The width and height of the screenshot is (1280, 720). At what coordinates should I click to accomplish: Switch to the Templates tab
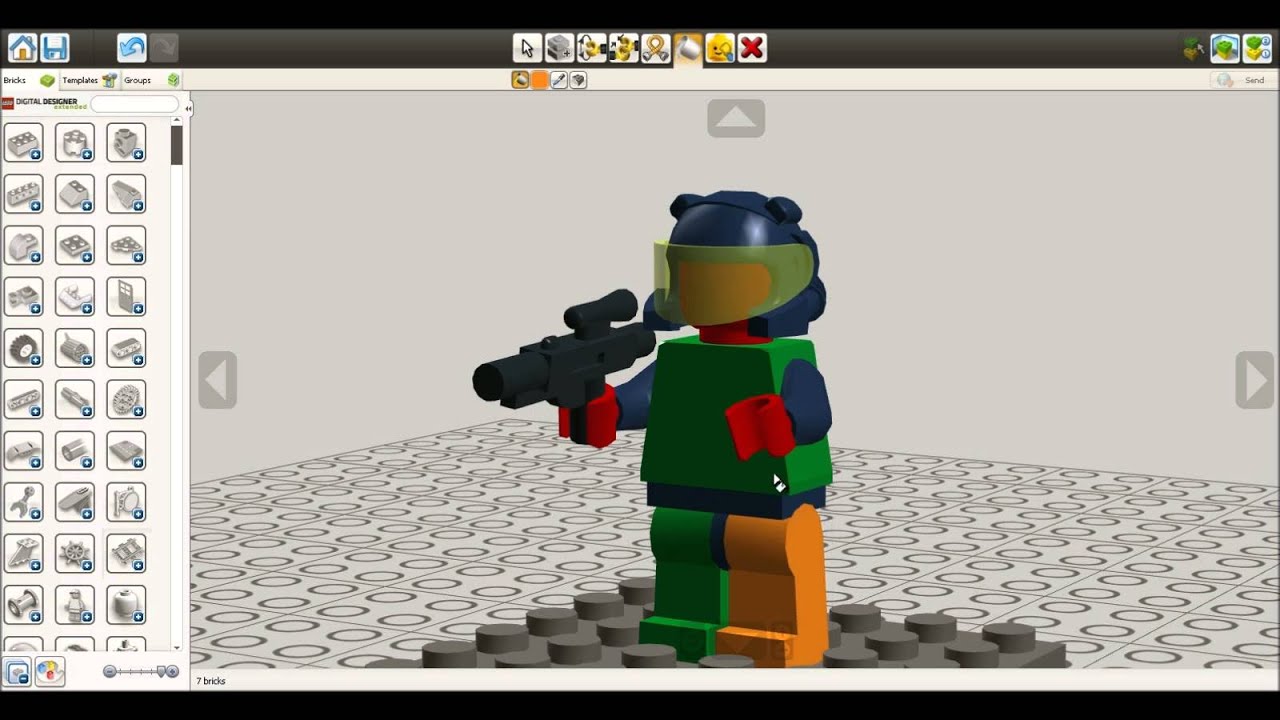pyautogui.click(x=89, y=80)
